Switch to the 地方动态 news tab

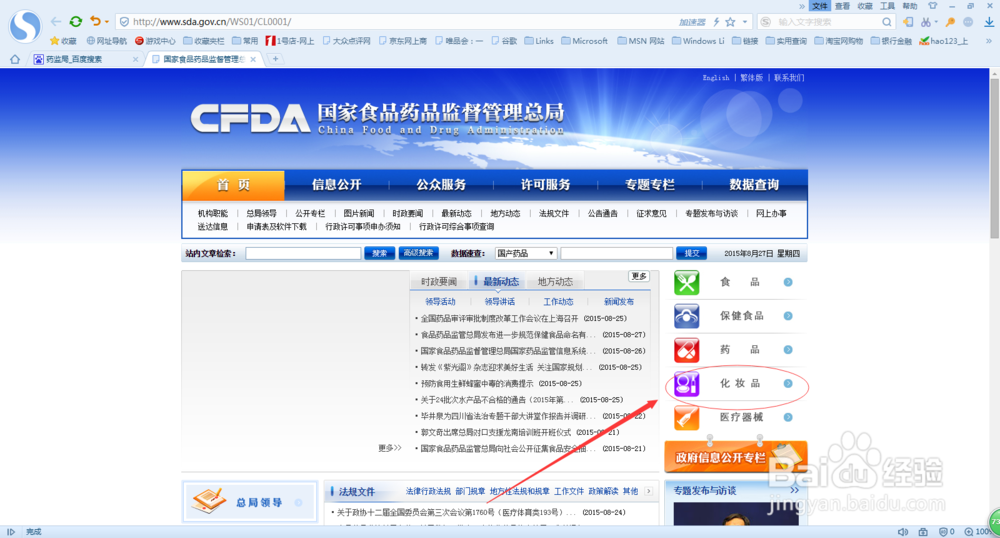click(x=555, y=282)
